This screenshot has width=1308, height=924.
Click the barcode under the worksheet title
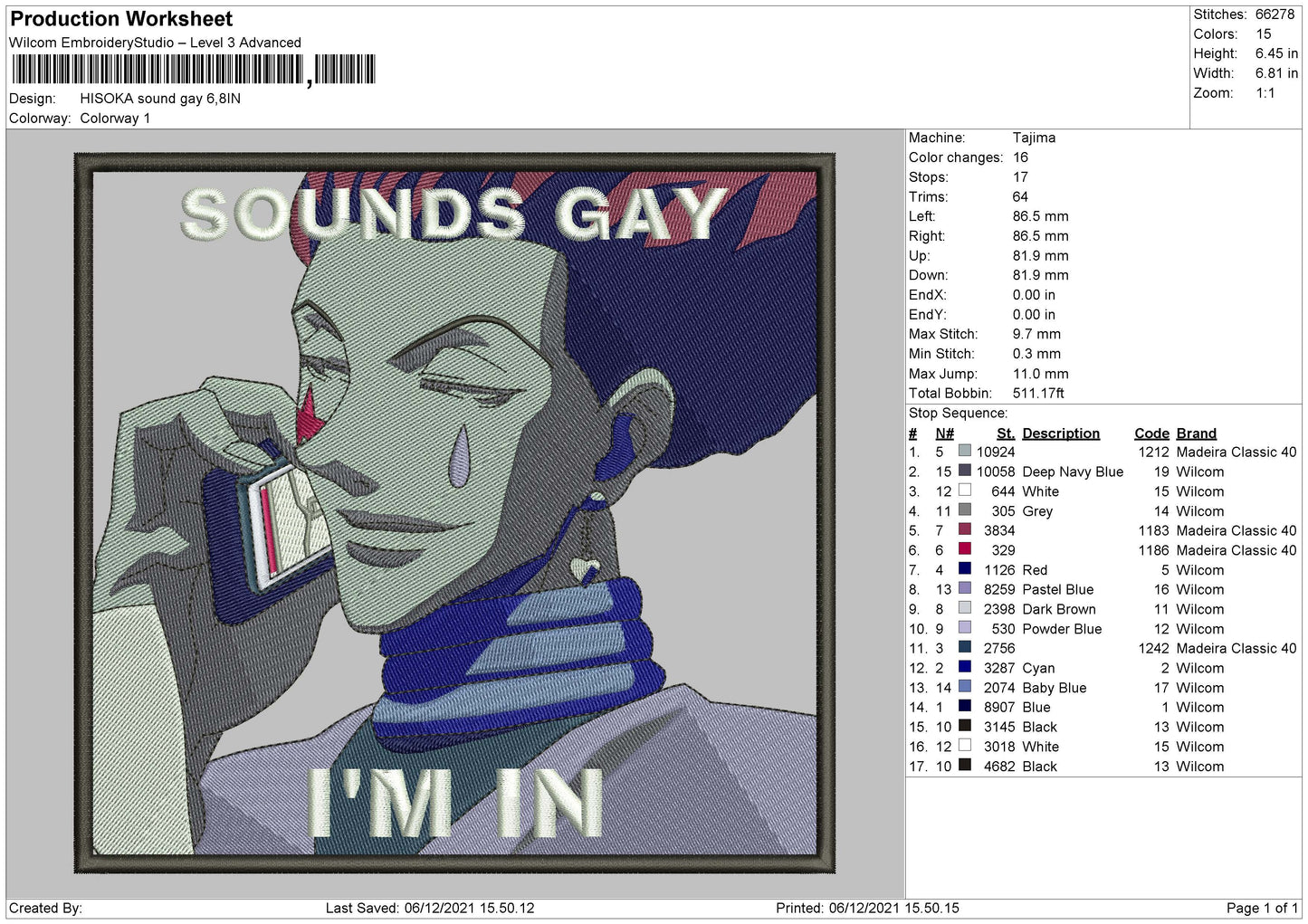pos(193,70)
